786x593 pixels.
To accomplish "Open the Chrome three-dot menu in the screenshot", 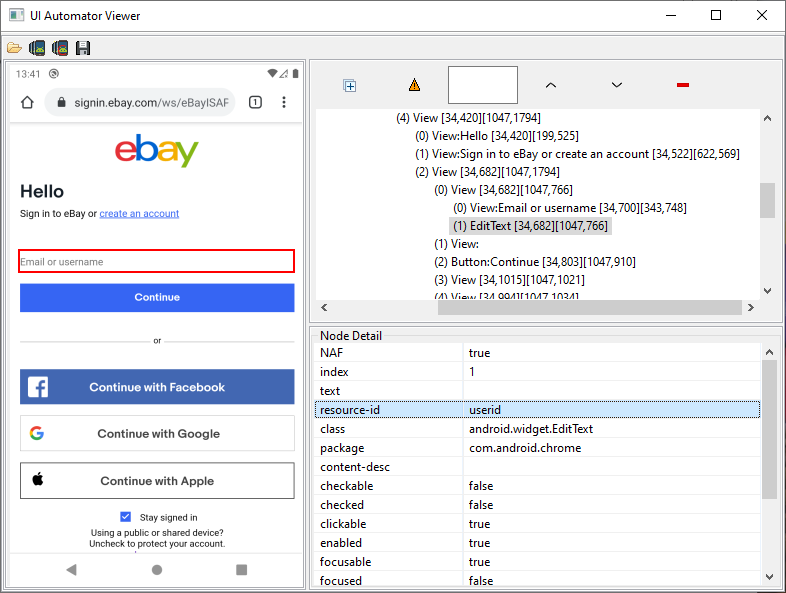I will 284,103.
